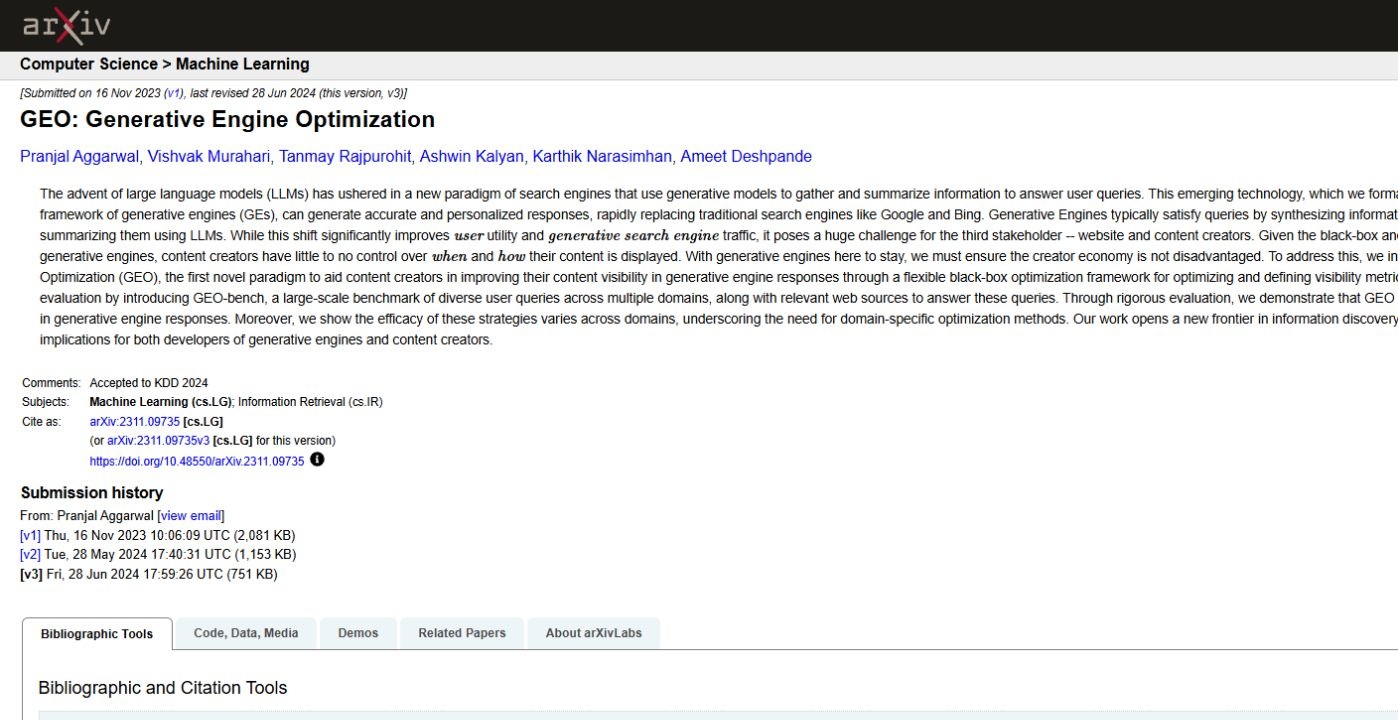Viewport: 1398px width, 720px height.
Task: Open author Karthik Narasimhan page
Action: pyautogui.click(x=602, y=156)
